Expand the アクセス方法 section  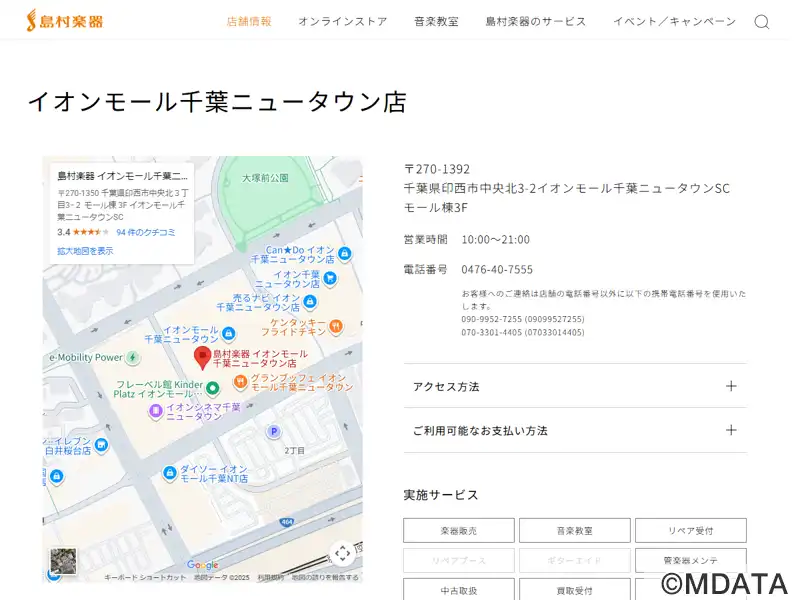click(x=575, y=386)
